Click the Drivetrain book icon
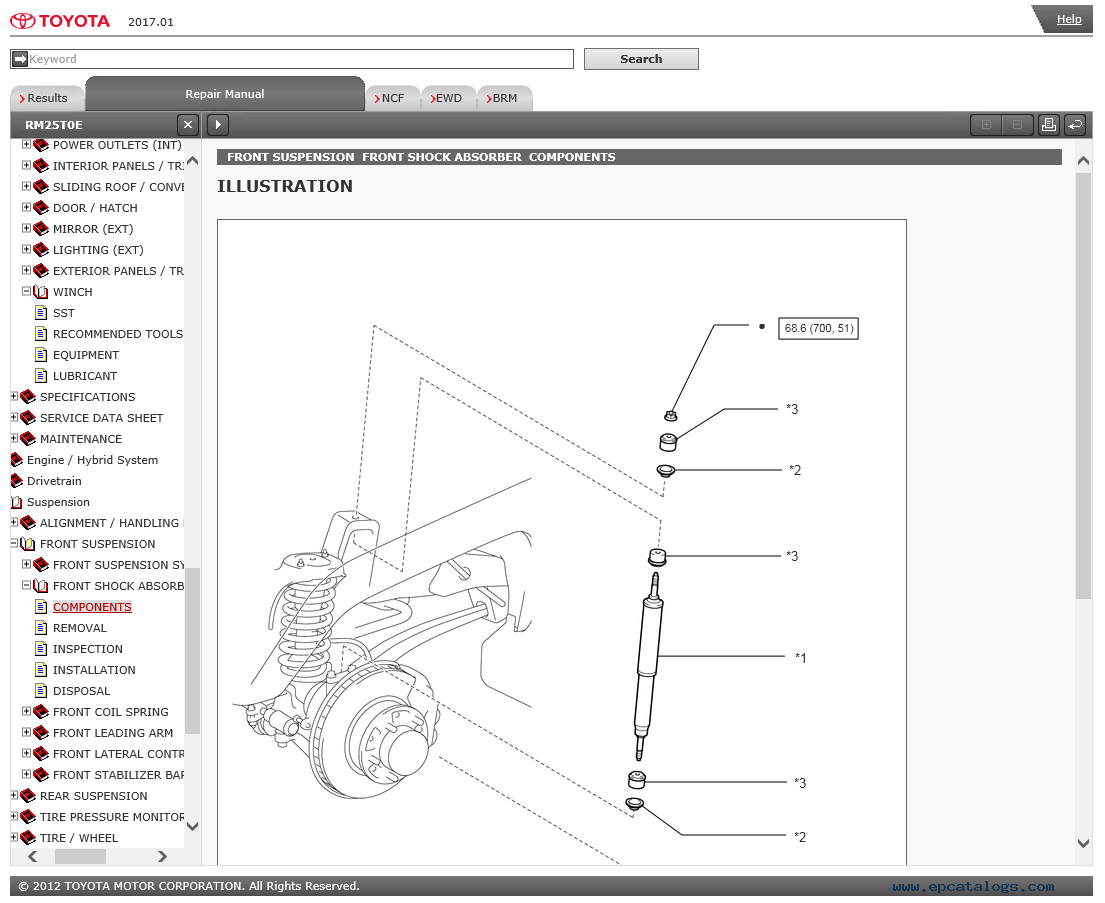The height and width of the screenshot is (903, 1105). pyautogui.click(x=17, y=481)
